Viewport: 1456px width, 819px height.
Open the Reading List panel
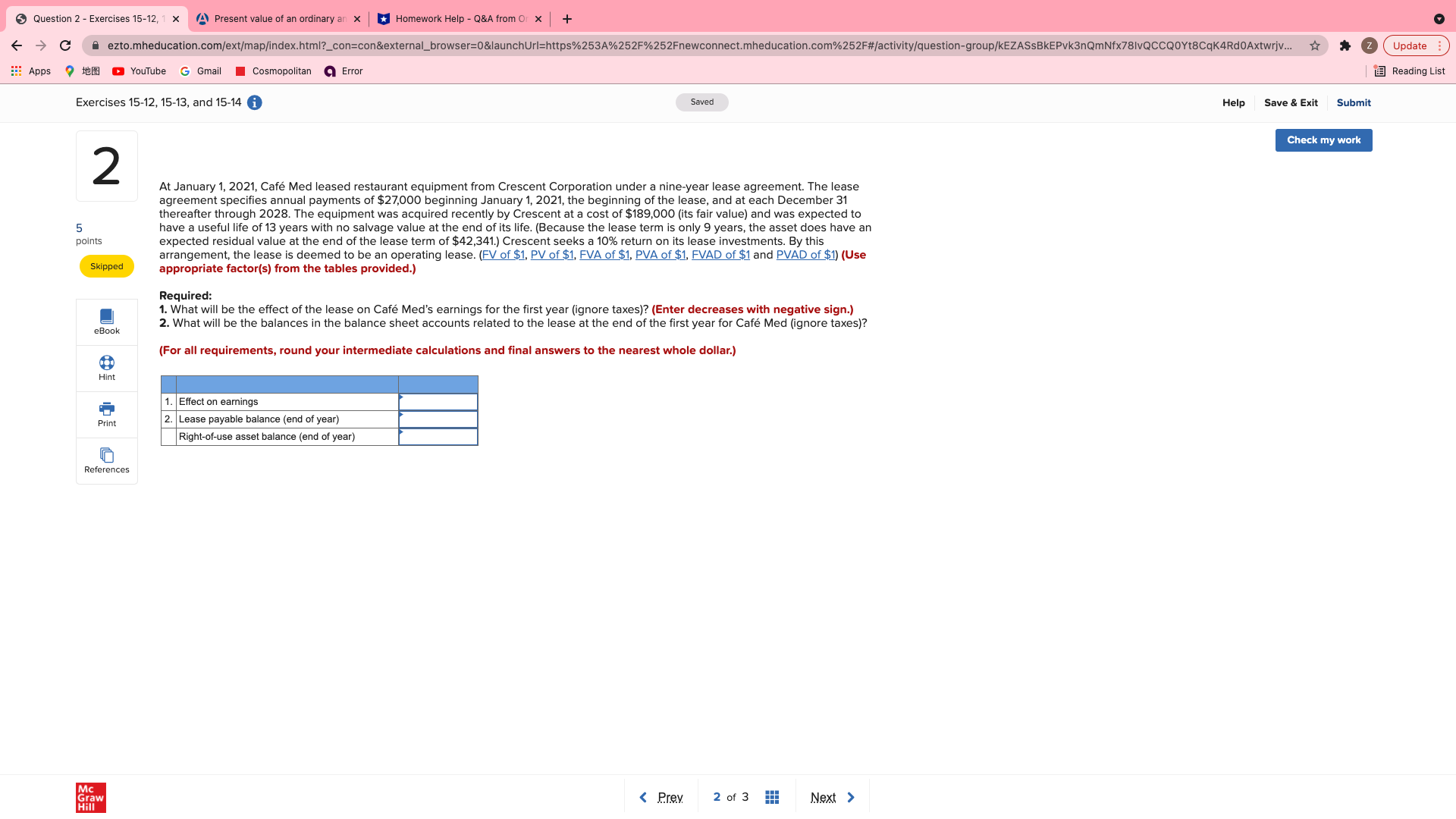click(x=1410, y=71)
